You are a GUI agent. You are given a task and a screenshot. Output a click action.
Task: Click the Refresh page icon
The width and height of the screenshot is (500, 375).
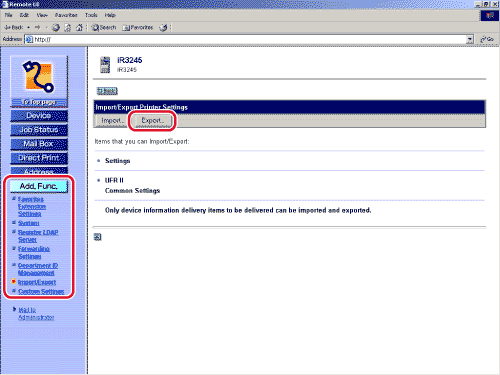tap(67, 28)
